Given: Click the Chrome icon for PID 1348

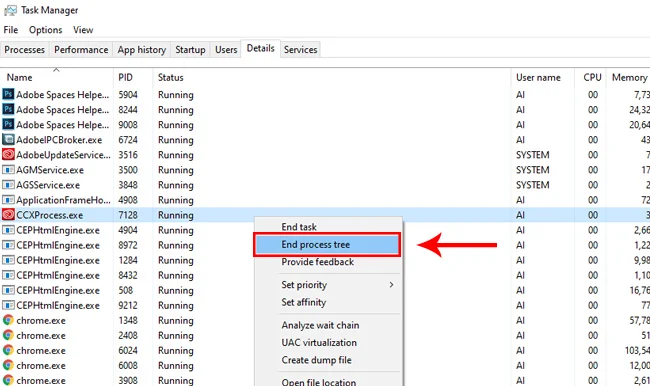Looking at the screenshot, I should (x=8, y=320).
